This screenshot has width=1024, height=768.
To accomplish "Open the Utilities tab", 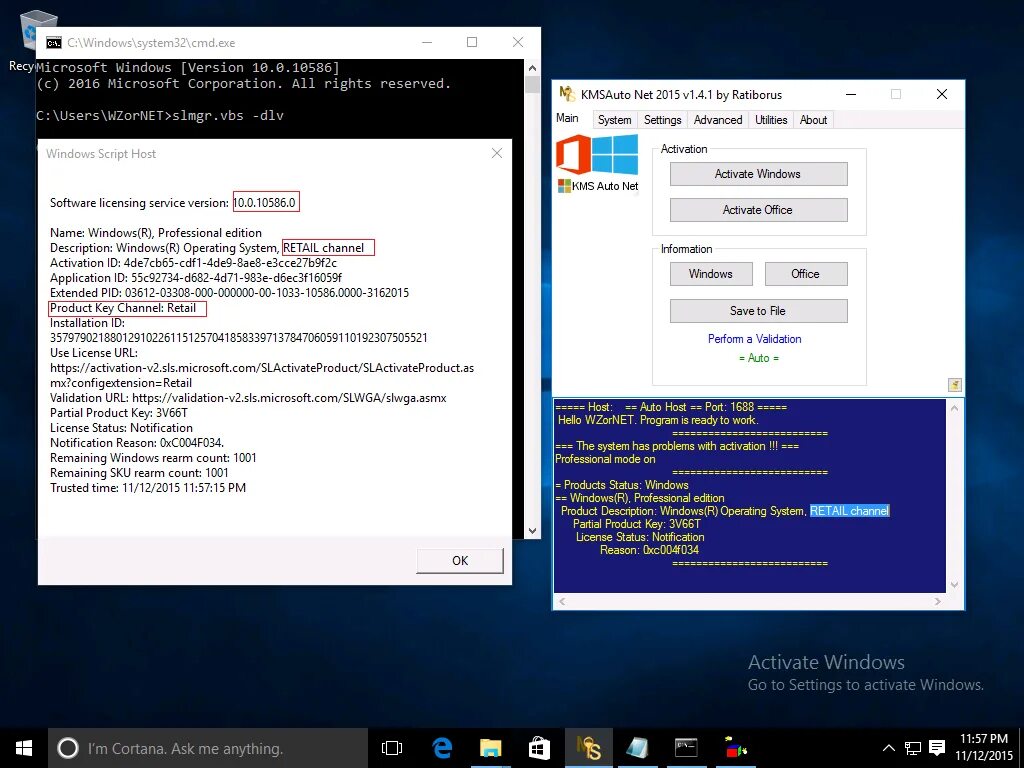I will [771, 120].
